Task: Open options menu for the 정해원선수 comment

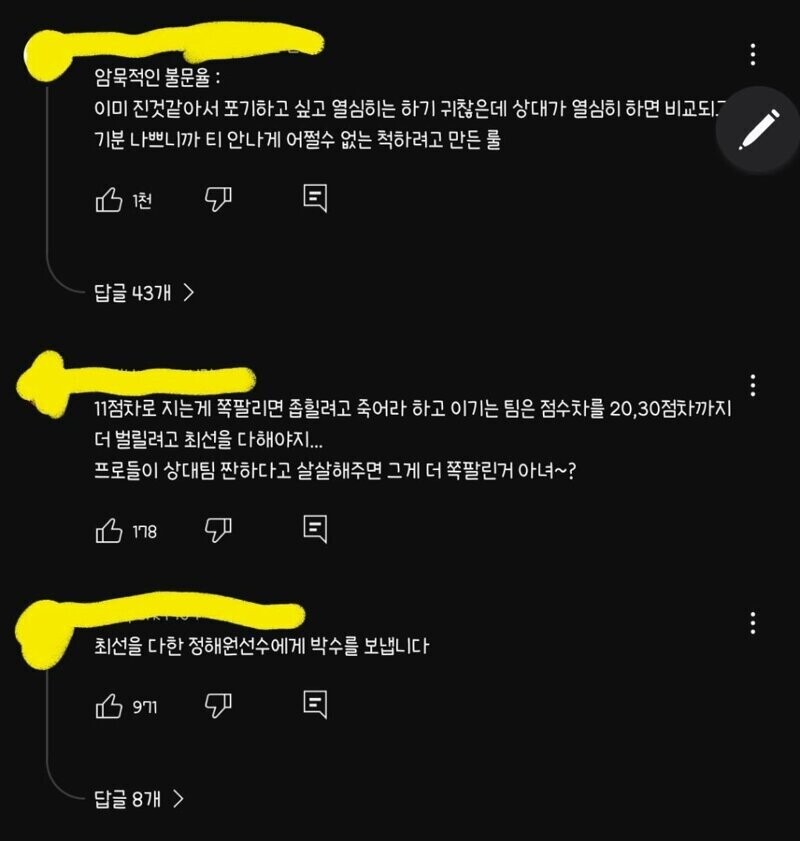Action: 753,623
